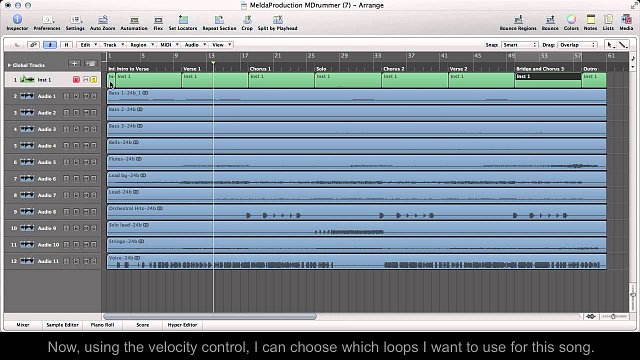
Task: Click the Outro arrangement marker
Action: [x=590, y=69]
